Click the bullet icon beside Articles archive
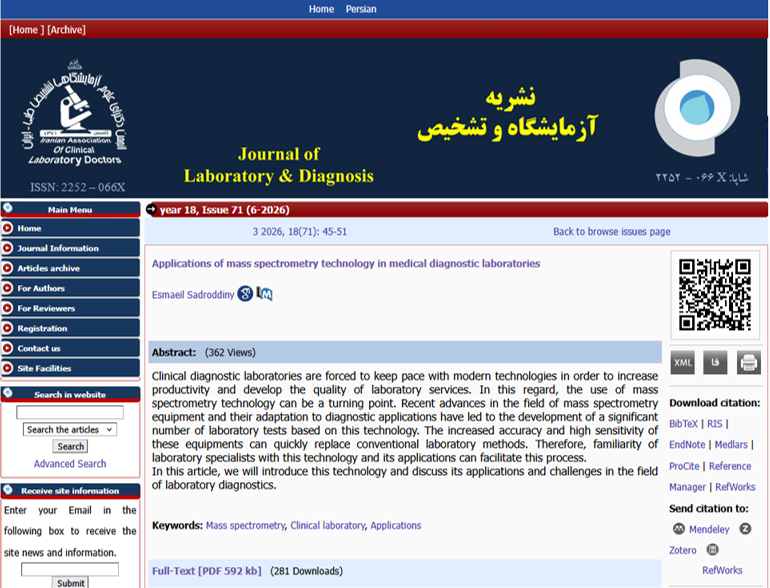 [x=7, y=268]
